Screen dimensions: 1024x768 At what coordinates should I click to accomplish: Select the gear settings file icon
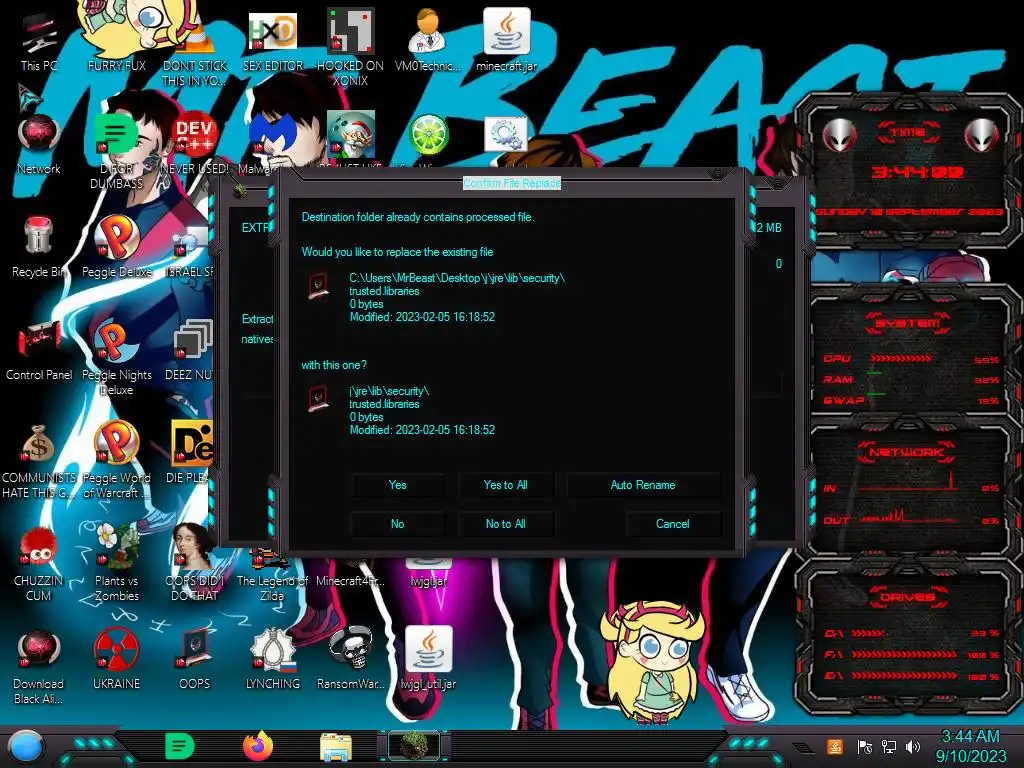coord(505,135)
